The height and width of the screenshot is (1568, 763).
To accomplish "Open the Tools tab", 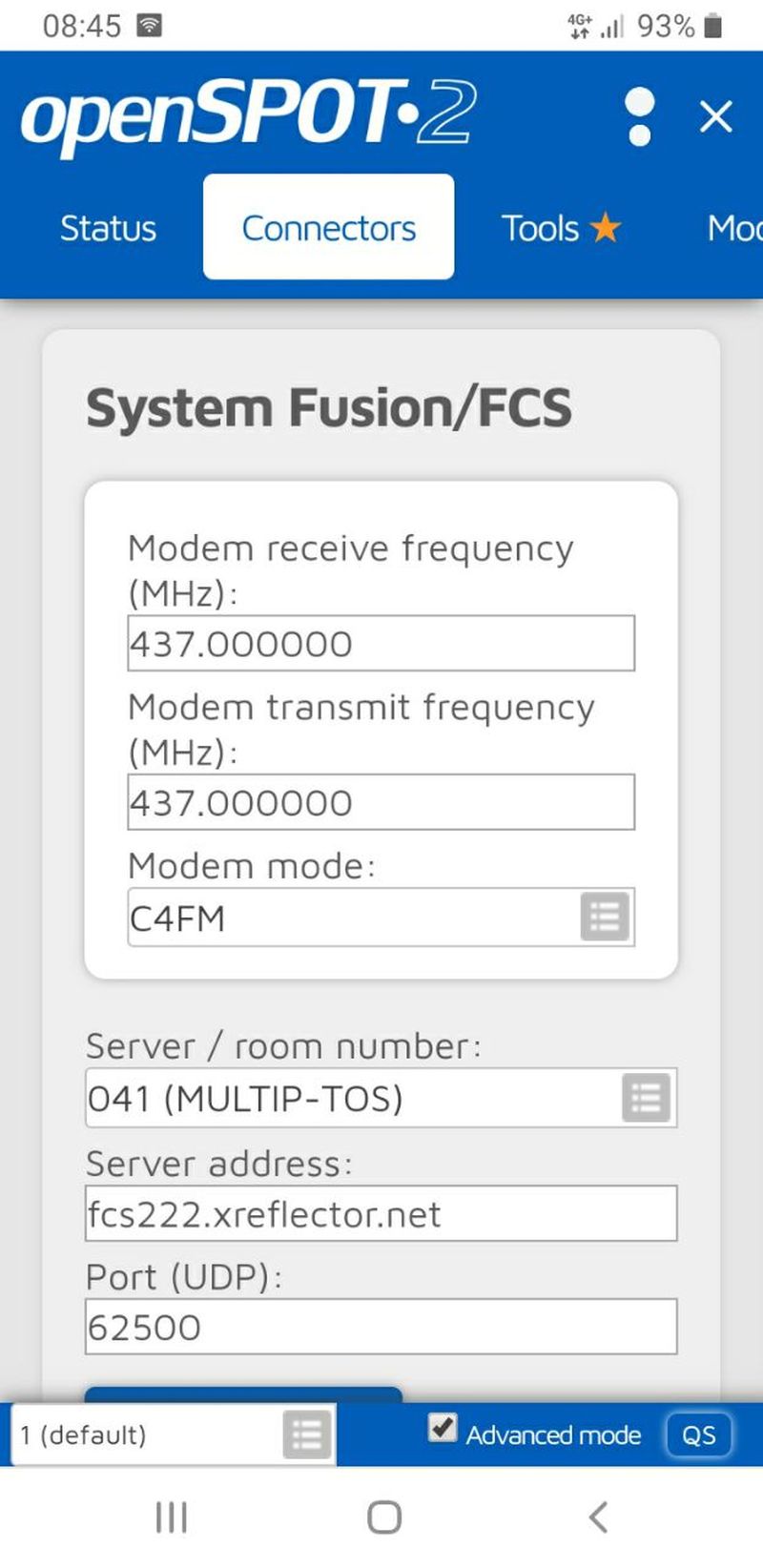I will (x=561, y=228).
